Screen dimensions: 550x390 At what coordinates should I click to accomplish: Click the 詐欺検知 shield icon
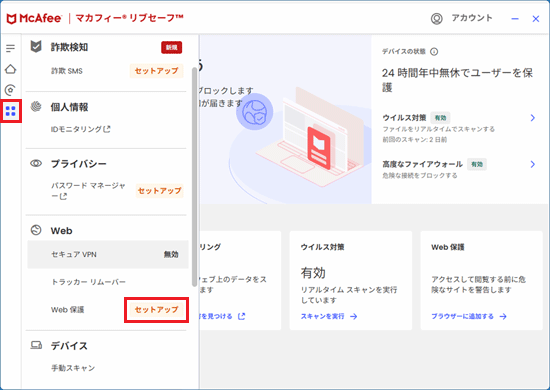pyautogui.click(x=36, y=46)
